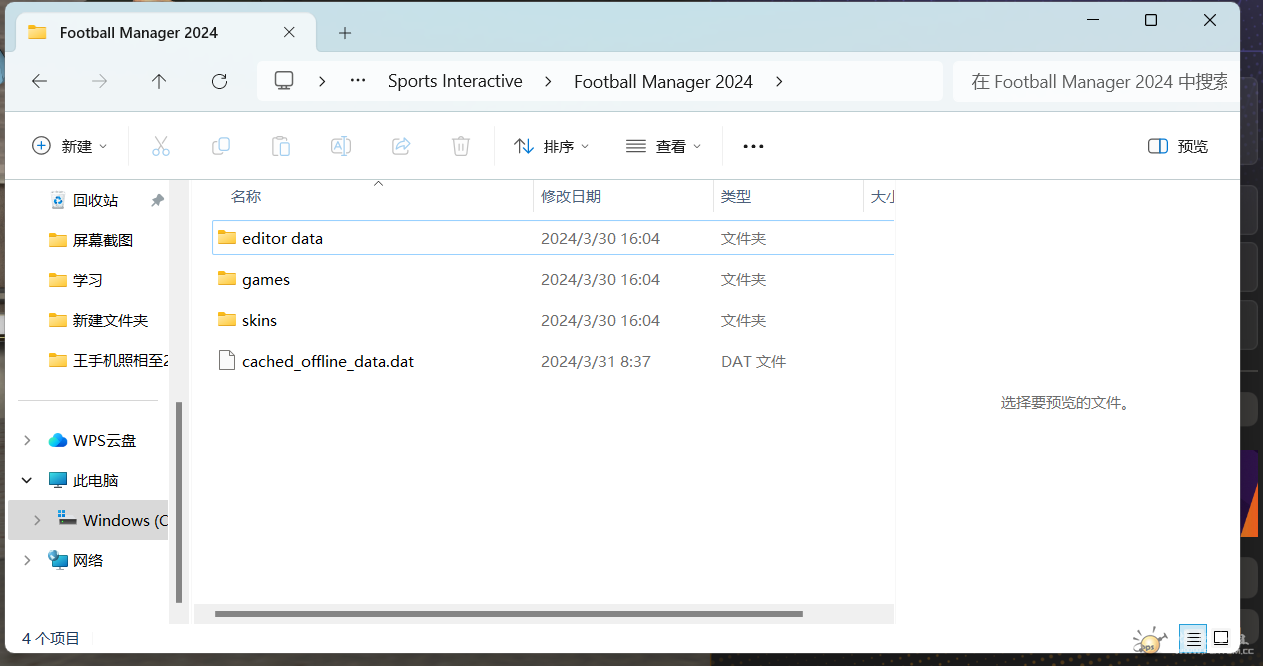The width and height of the screenshot is (1263, 666).
Task: Click the forward navigation arrow
Action: (99, 82)
